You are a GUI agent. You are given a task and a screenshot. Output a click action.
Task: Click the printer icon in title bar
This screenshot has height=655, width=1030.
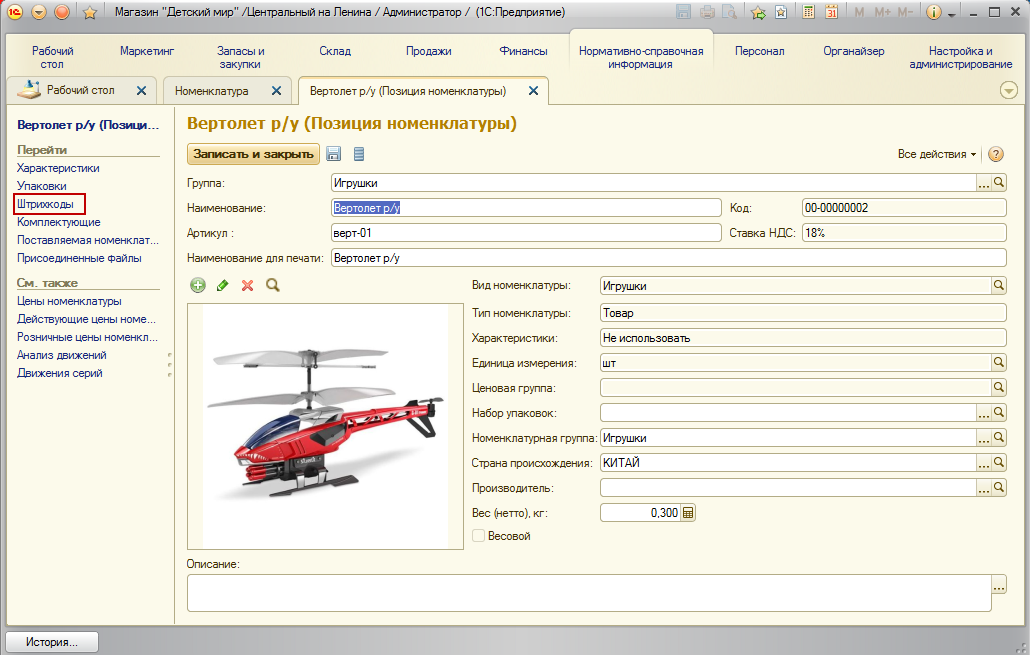coord(707,12)
